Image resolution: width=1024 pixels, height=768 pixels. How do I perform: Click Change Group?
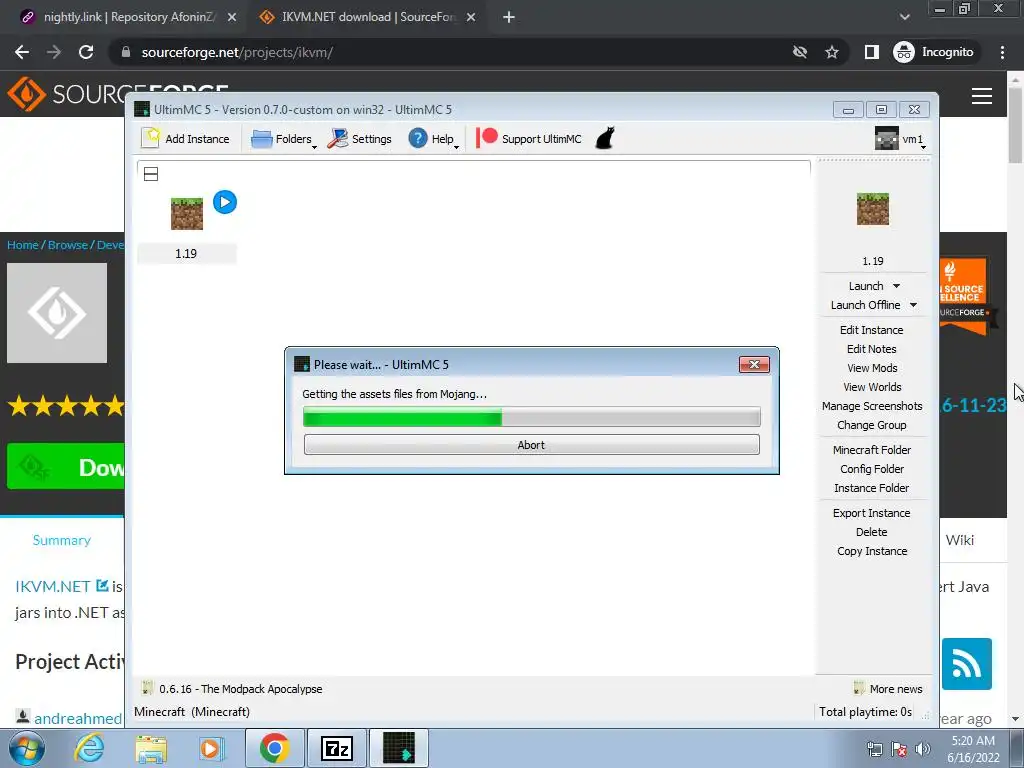[871, 424]
